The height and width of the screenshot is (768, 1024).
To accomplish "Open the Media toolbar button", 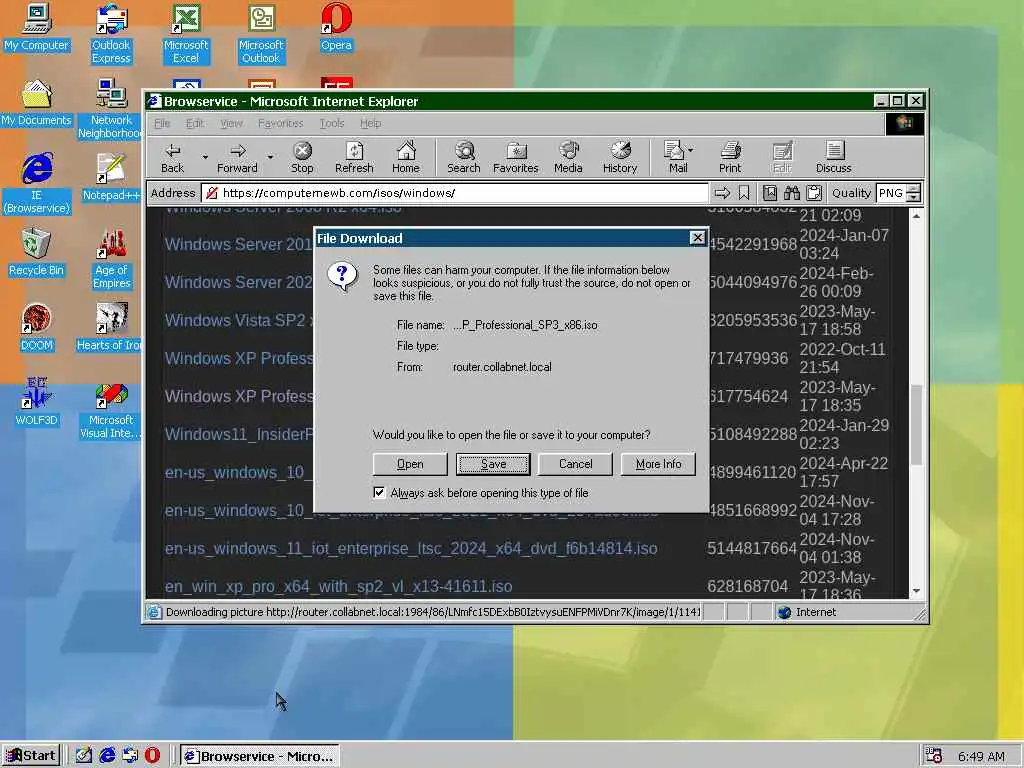I will 568,157.
